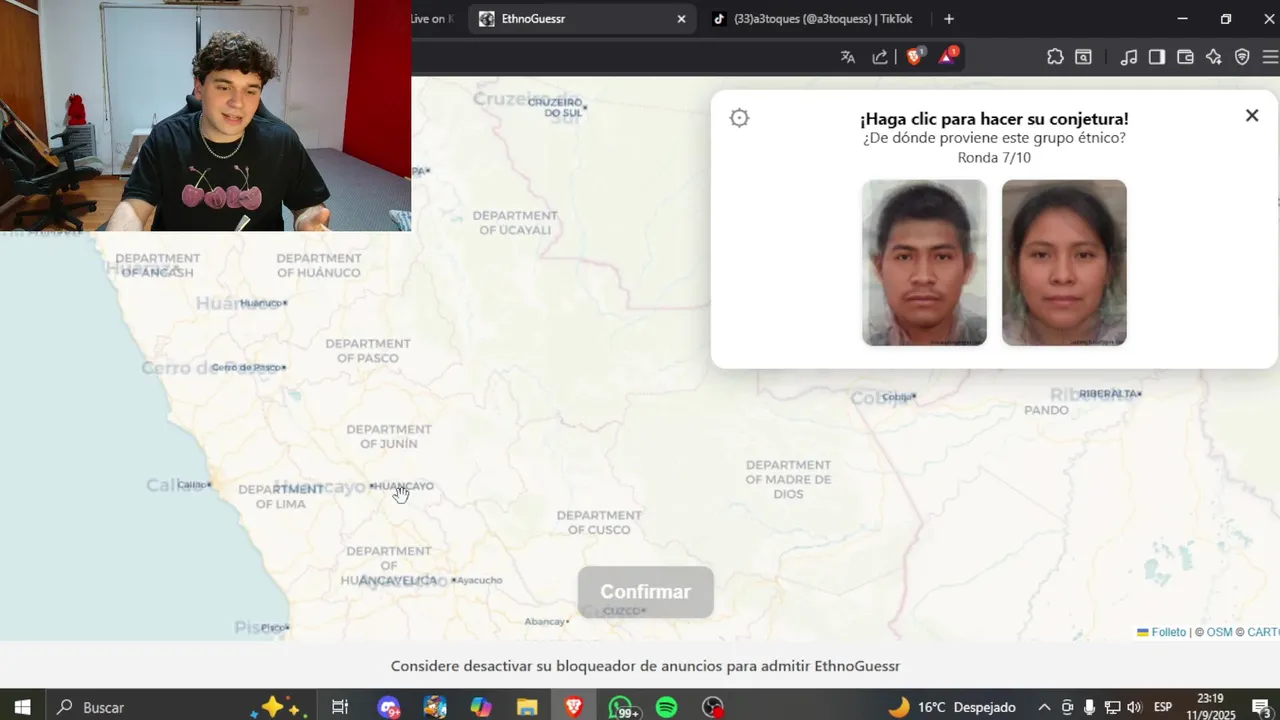Click Huancayo on the map

(402, 486)
